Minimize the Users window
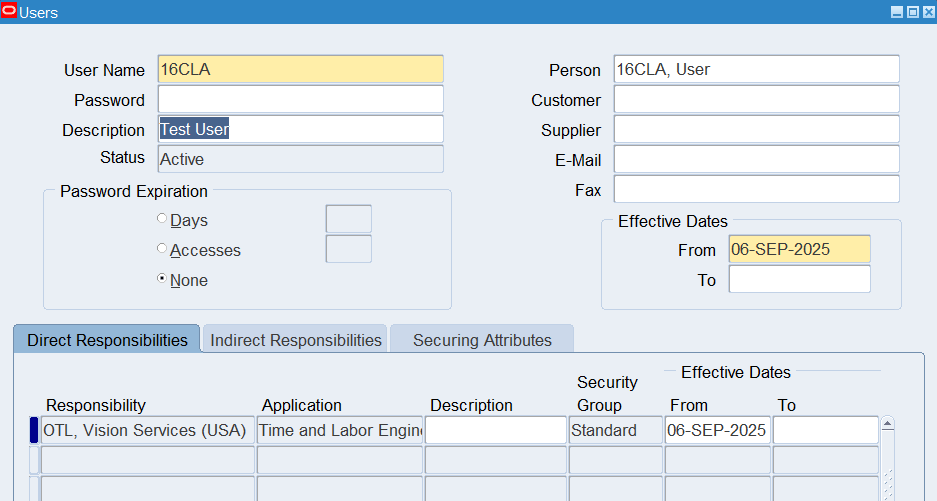 pyautogui.click(x=897, y=12)
